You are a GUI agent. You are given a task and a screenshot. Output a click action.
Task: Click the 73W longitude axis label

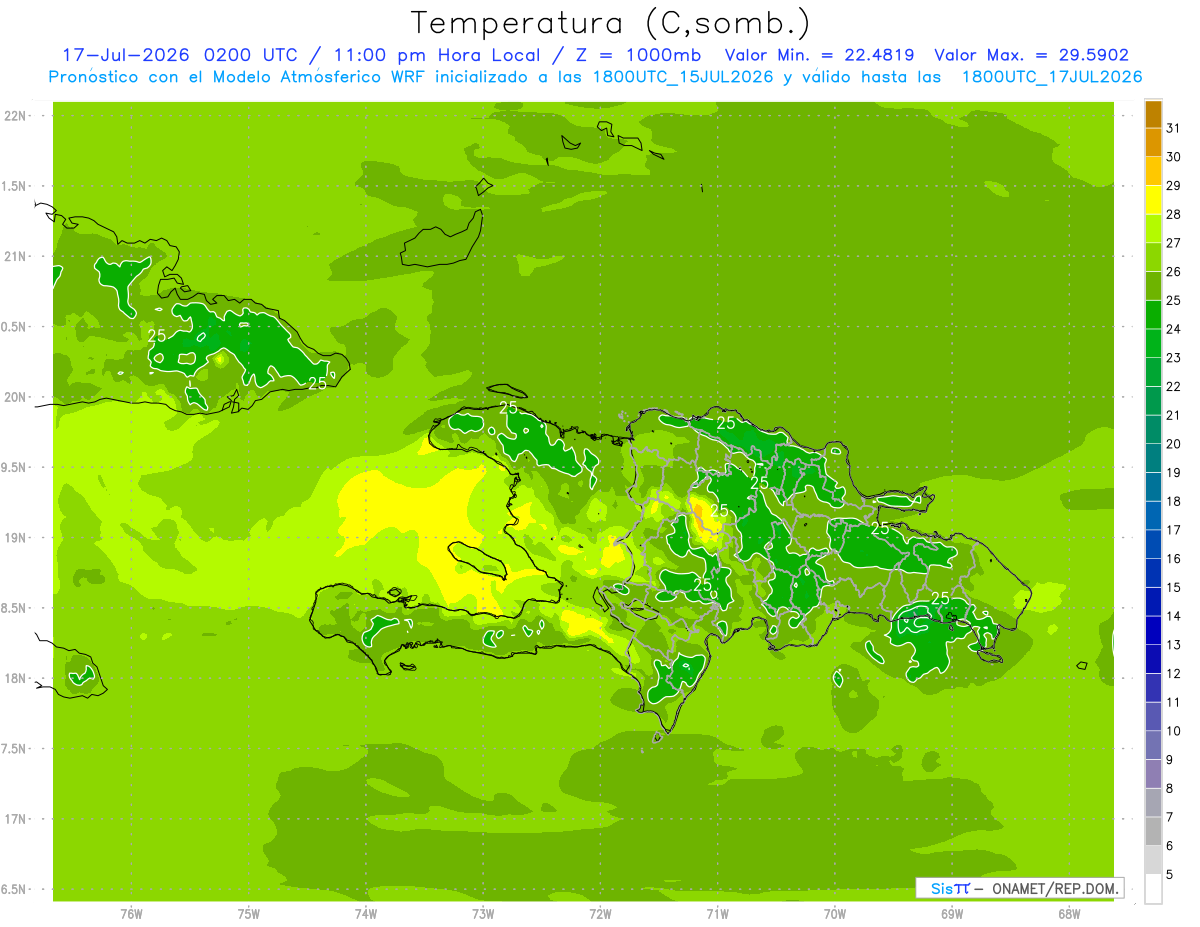[x=483, y=914]
